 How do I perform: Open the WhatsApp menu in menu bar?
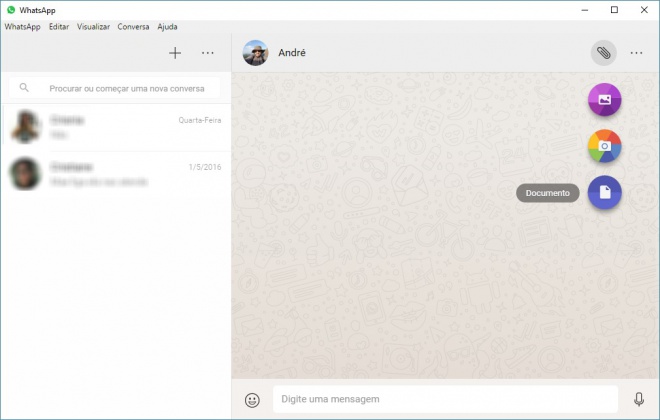pyautogui.click(x=22, y=27)
